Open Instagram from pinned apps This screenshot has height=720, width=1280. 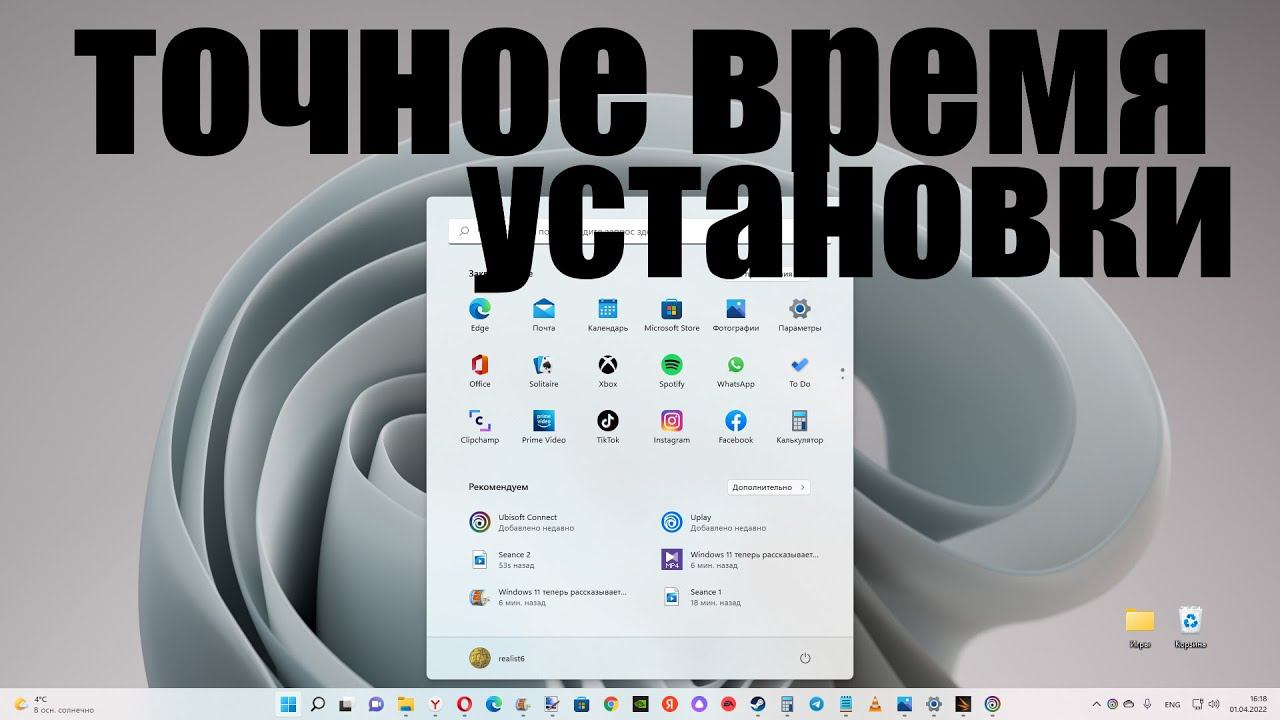click(672, 426)
